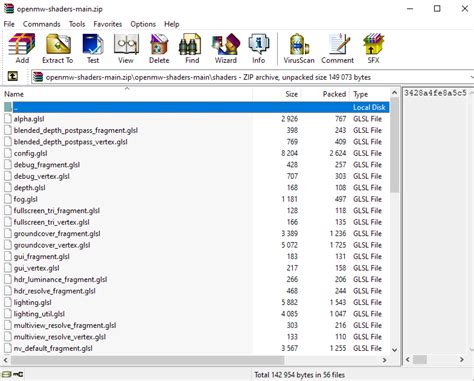Click the file icon of lighting.glsl
Screen dimensions: 474x381
[x=8, y=302]
